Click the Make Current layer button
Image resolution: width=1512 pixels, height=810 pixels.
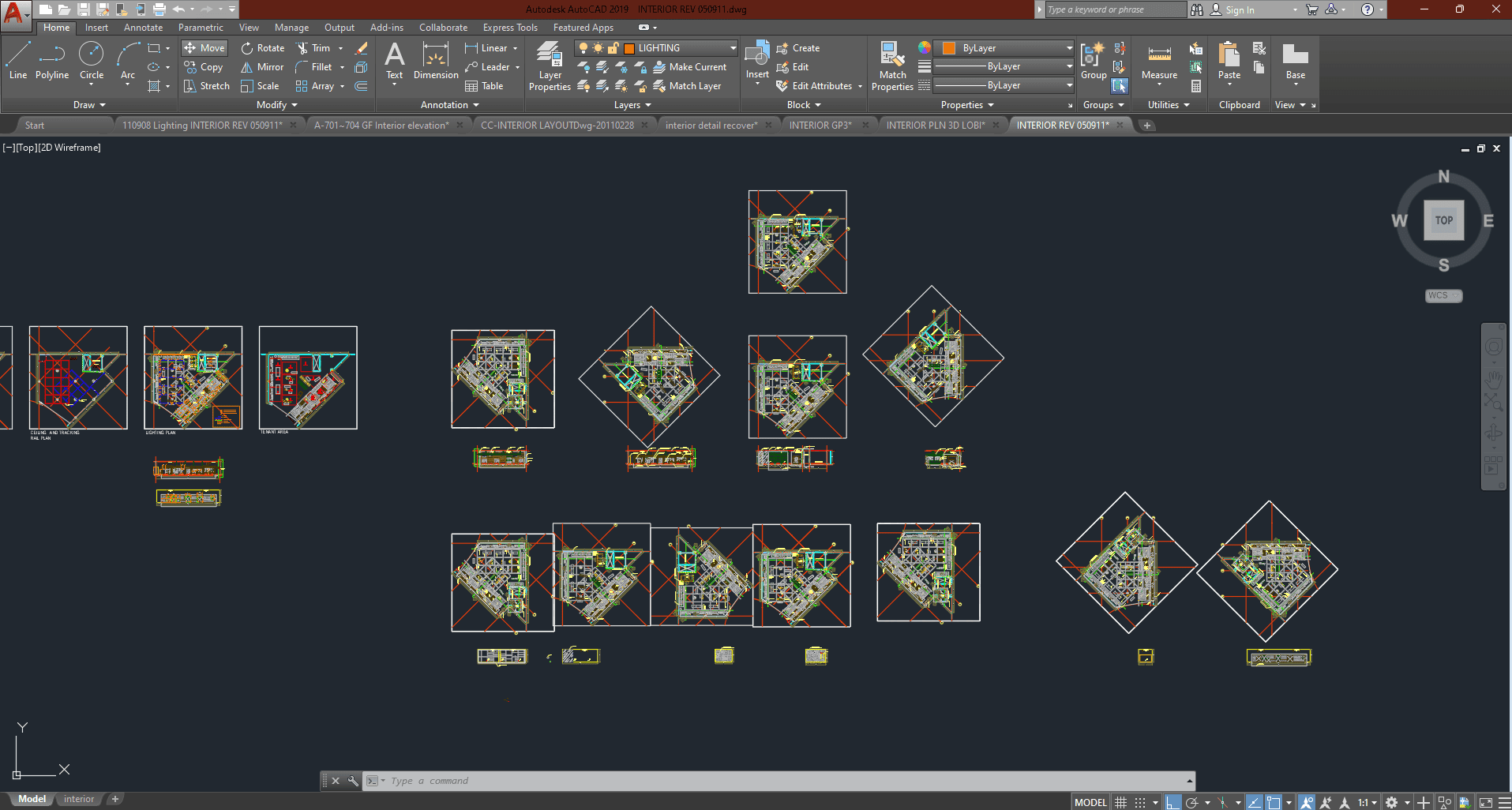tap(689, 67)
